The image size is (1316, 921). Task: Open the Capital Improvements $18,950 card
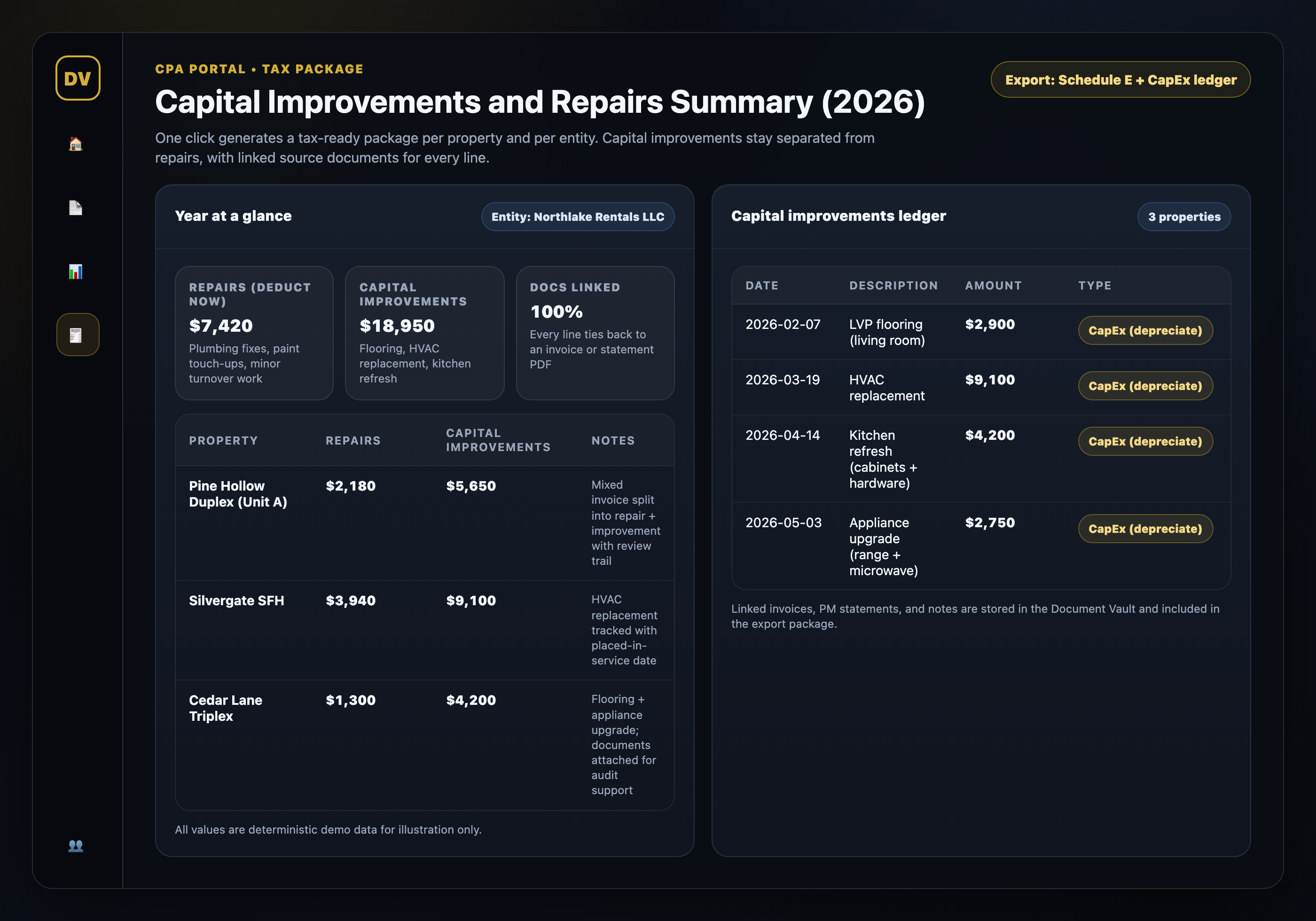tap(424, 333)
